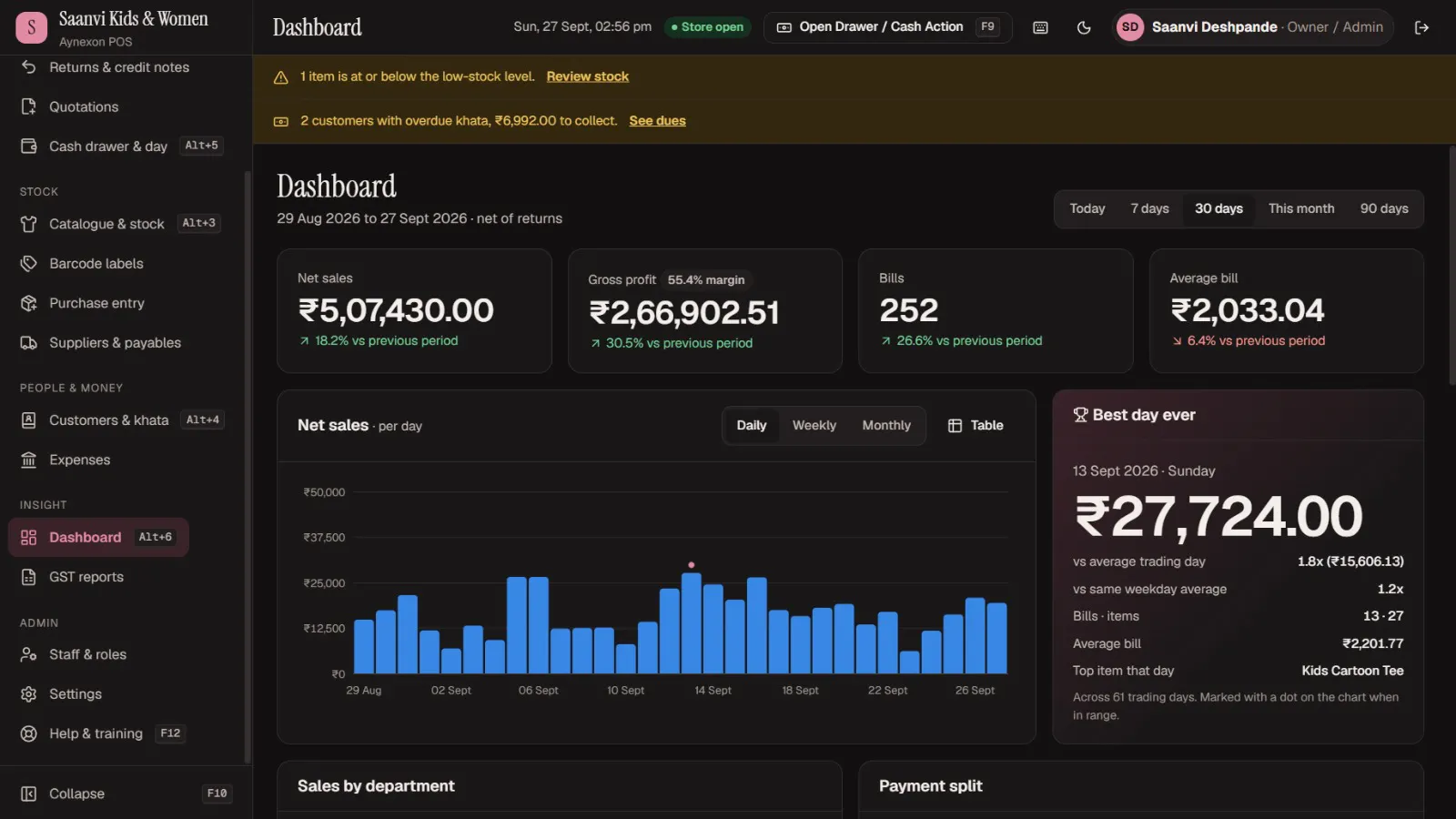Click the See dues link
The image size is (1456, 819).
[x=657, y=121]
